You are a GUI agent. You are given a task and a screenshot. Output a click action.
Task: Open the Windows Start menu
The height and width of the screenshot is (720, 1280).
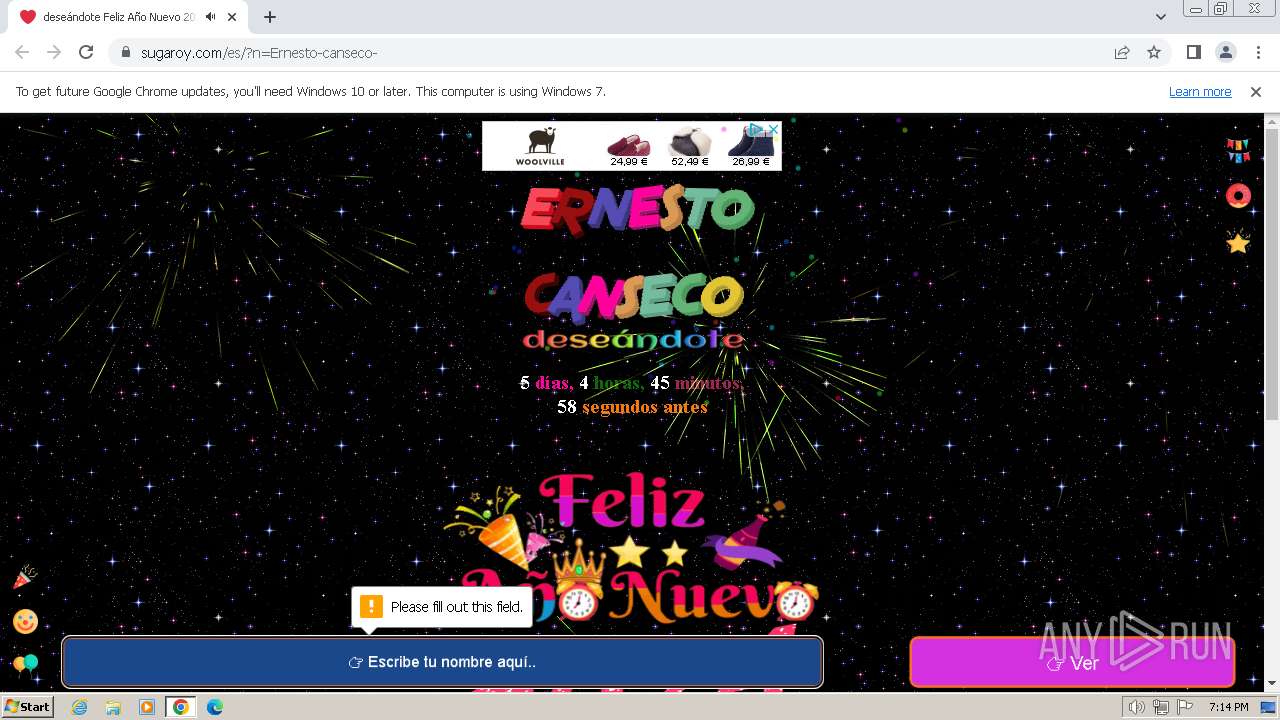coord(28,707)
